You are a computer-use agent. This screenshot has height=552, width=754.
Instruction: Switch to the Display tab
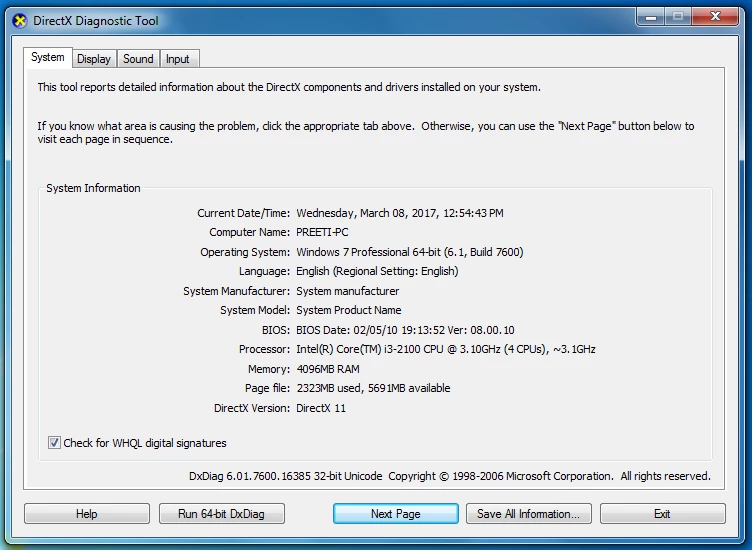pyautogui.click(x=94, y=59)
